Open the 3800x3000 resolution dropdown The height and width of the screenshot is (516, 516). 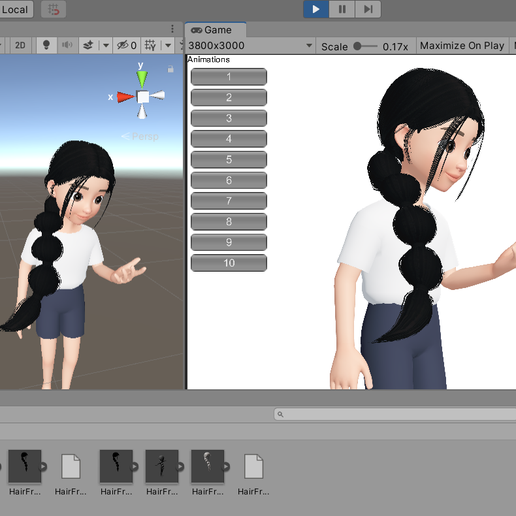click(250, 45)
